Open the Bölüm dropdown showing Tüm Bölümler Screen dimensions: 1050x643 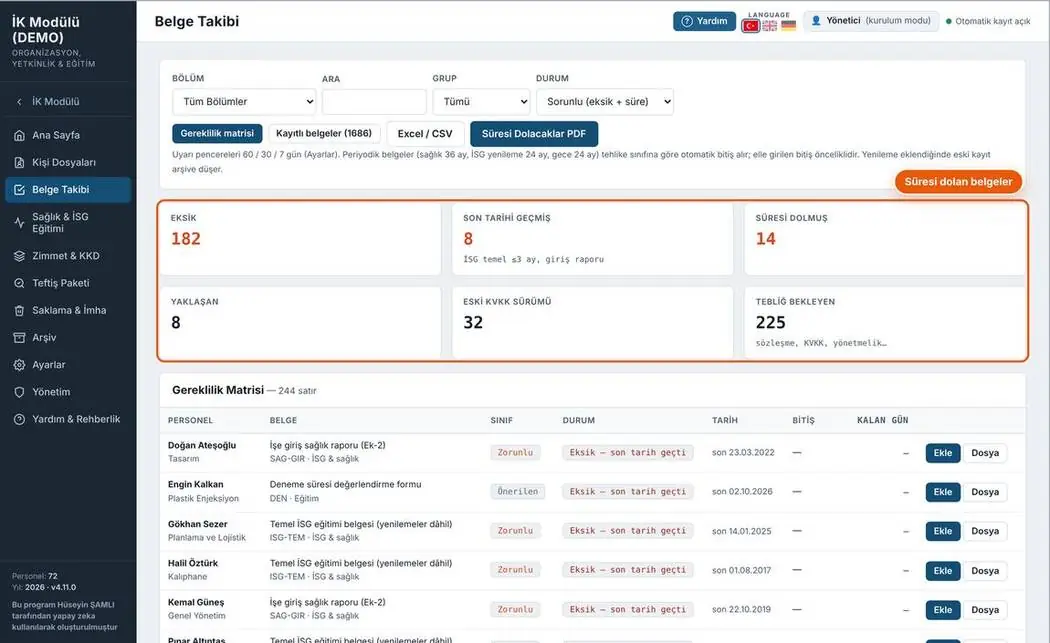tap(244, 102)
